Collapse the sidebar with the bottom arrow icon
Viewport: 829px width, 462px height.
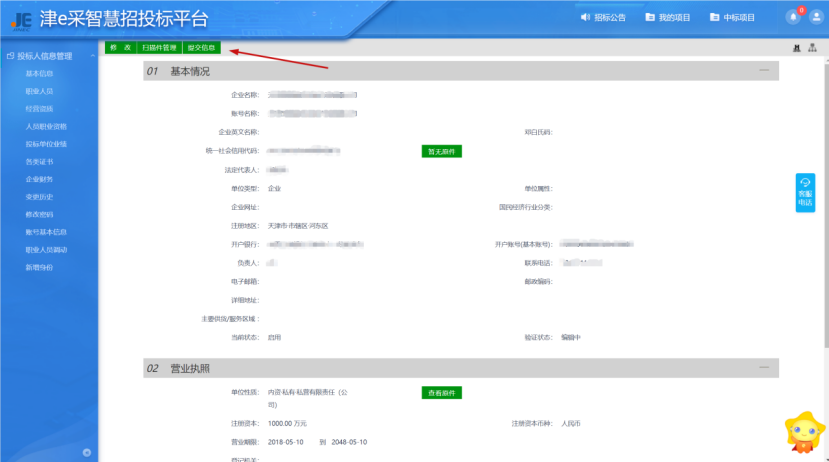[87, 453]
